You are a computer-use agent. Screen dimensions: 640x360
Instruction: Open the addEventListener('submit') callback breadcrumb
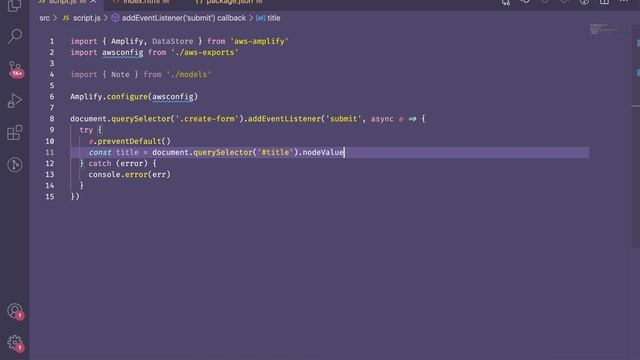tap(184, 18)
